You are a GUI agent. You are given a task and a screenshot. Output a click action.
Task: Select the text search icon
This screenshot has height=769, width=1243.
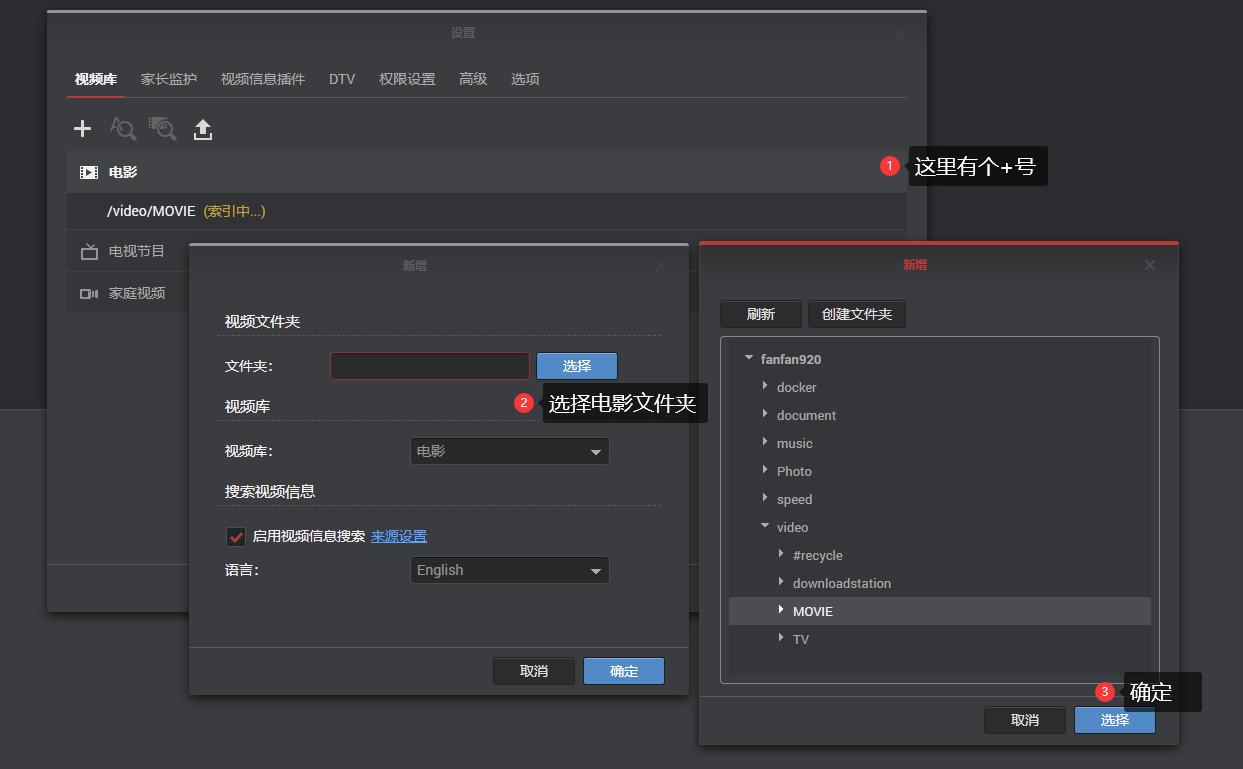[x=122, y=128]
